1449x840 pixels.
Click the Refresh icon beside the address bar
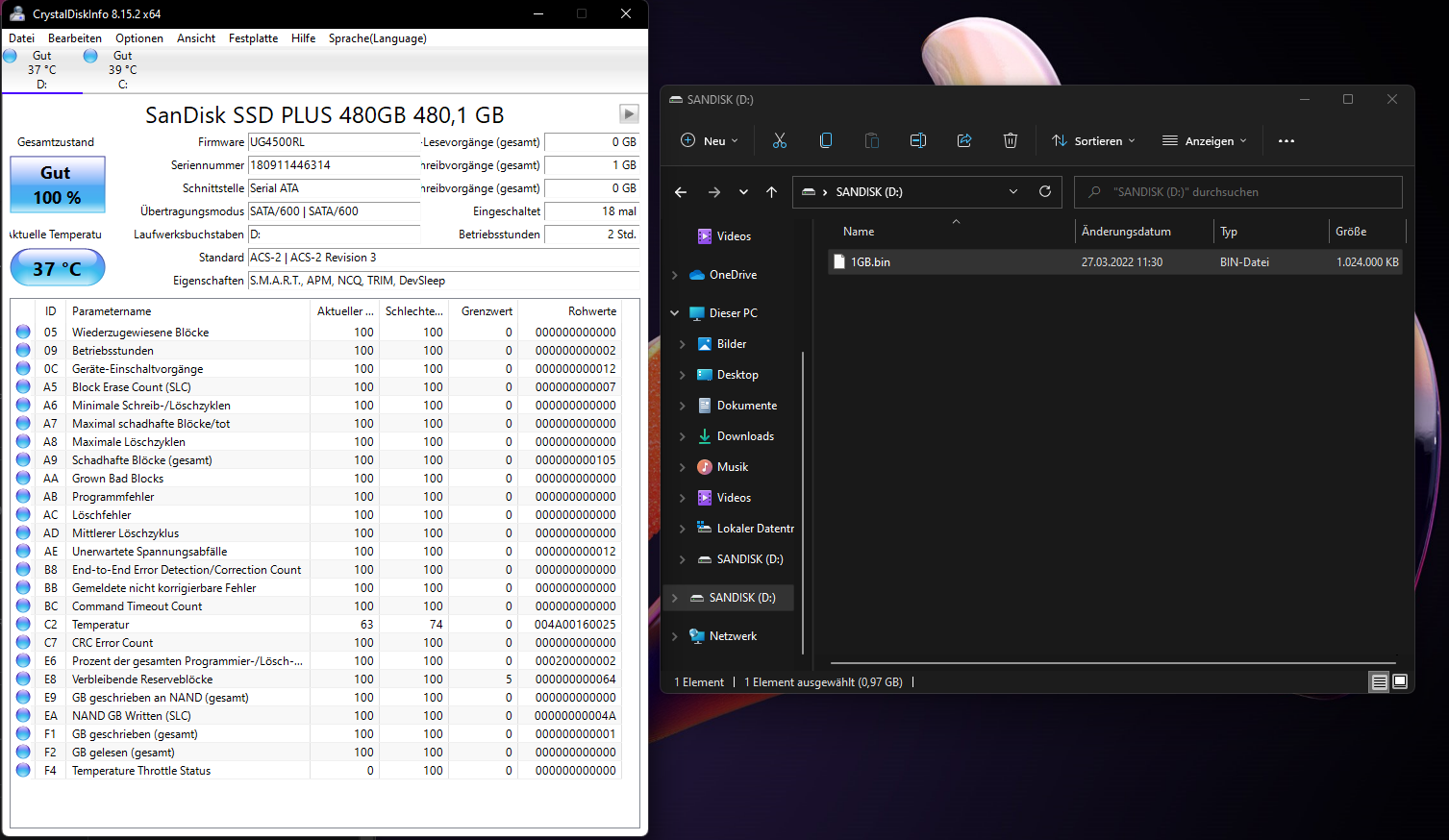tap(1045, 192)
